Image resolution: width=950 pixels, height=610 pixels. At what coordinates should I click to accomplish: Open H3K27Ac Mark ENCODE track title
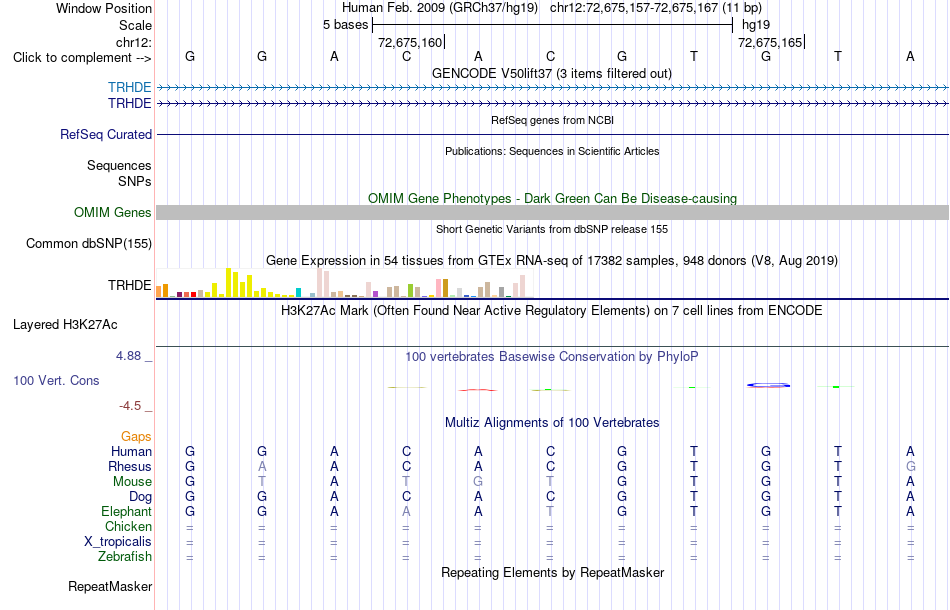[552, 311]
